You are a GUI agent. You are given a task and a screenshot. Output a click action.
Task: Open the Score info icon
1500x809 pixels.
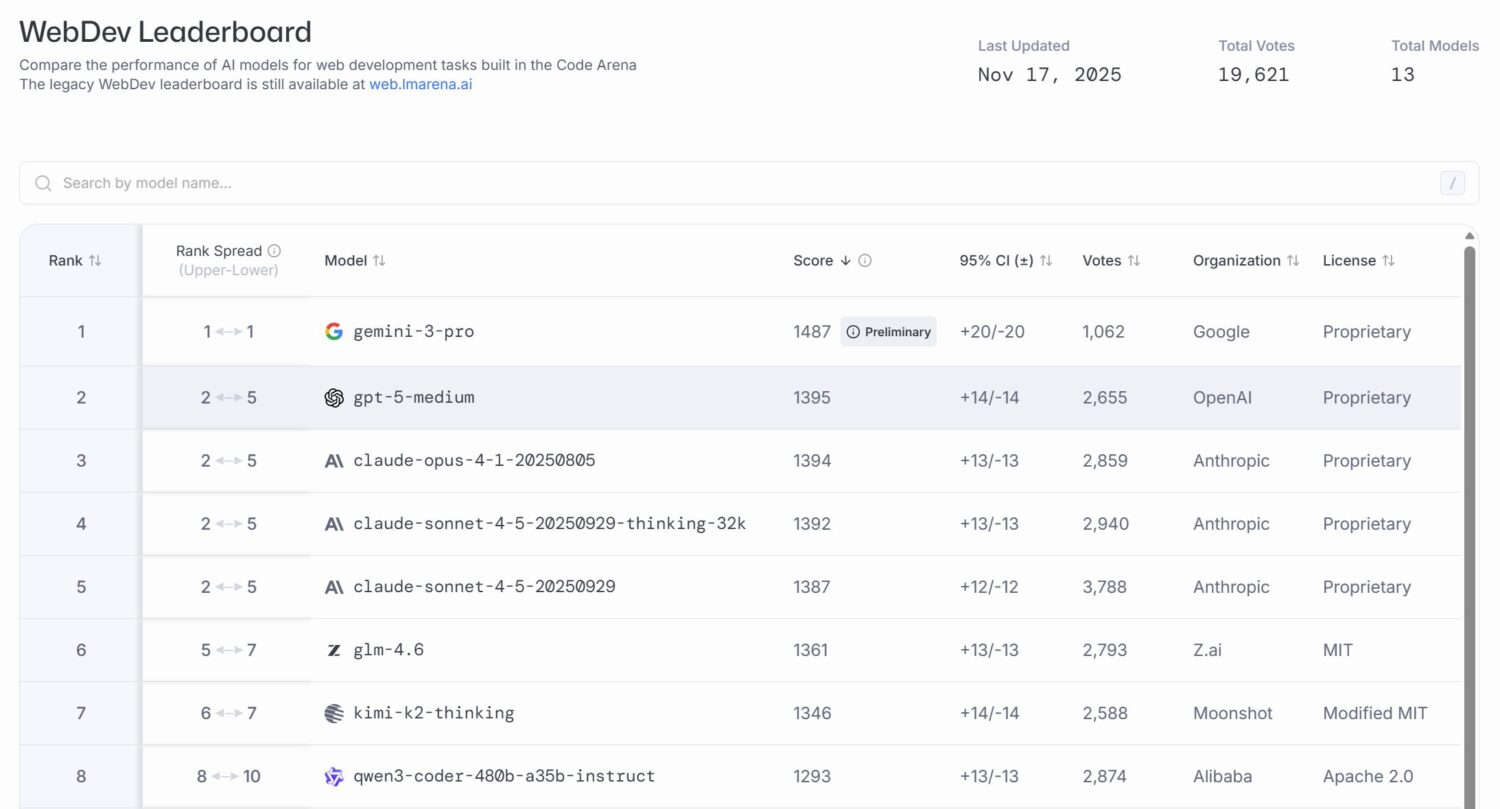point(865,260)
